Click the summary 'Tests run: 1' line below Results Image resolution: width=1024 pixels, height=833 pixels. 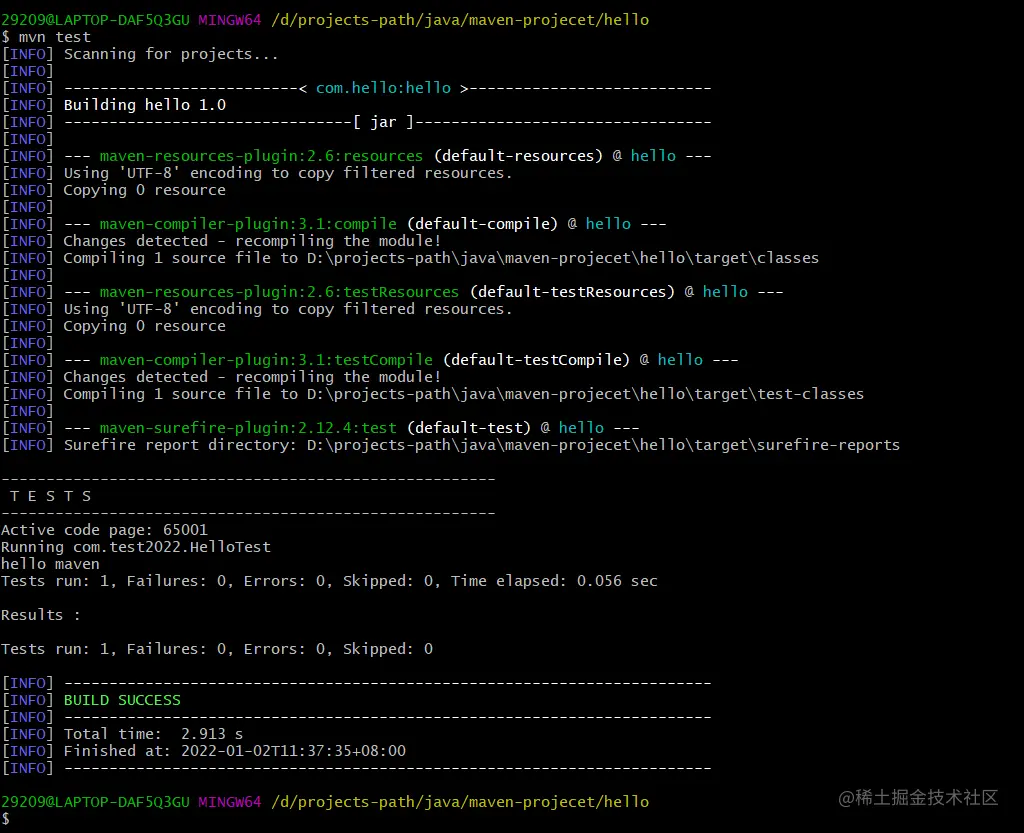coord(217,649)
